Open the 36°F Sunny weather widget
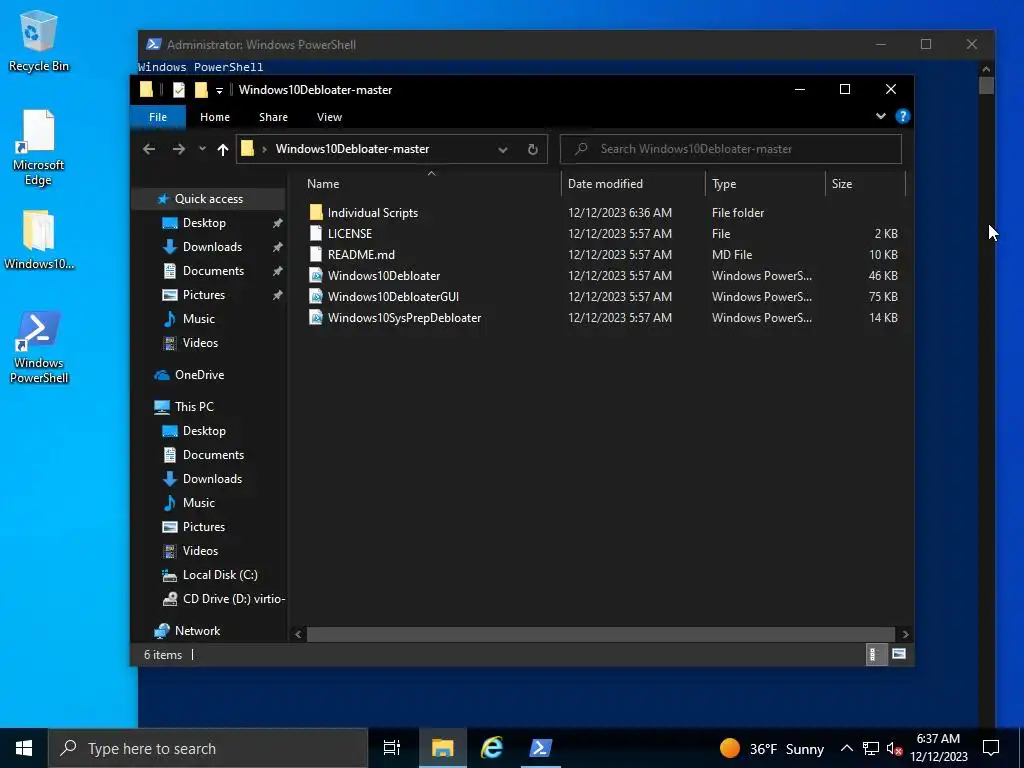The height and width of the screenshot is (768, 1024). click(x=772, y=748)
